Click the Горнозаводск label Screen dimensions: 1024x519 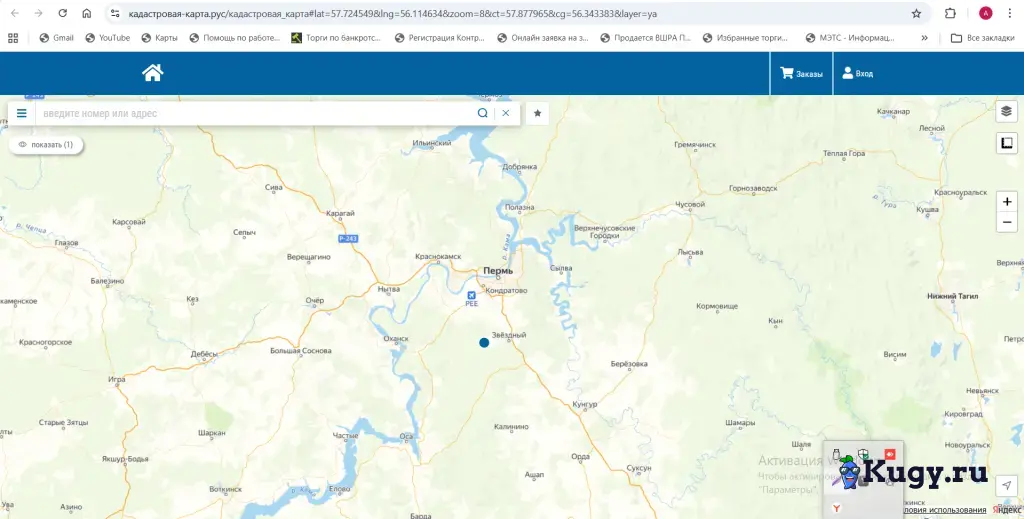coord(753,189)
